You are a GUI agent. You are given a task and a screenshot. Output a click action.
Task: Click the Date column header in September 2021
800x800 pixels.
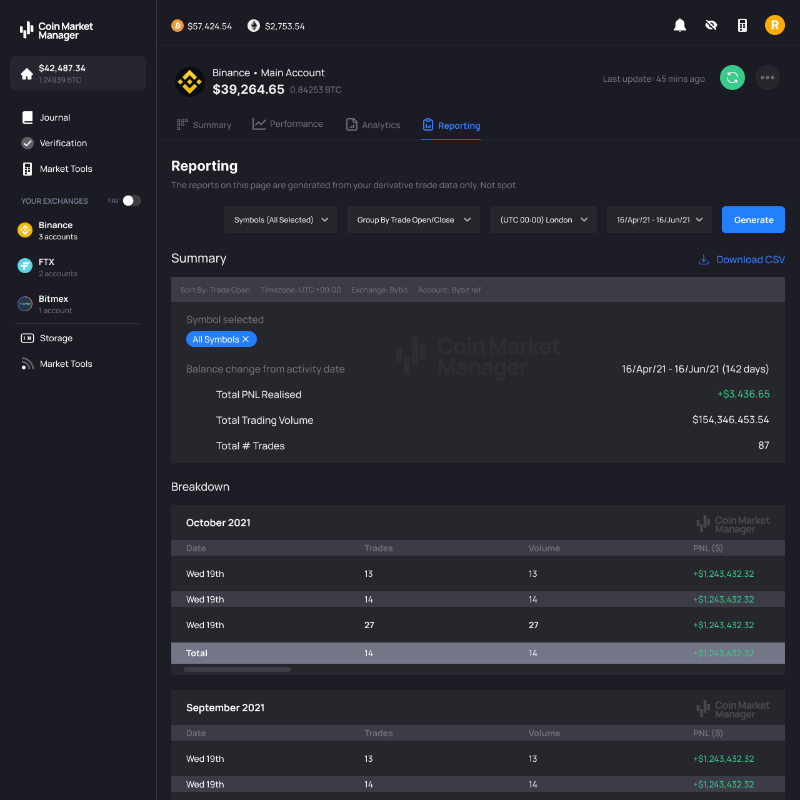[196, 733]
